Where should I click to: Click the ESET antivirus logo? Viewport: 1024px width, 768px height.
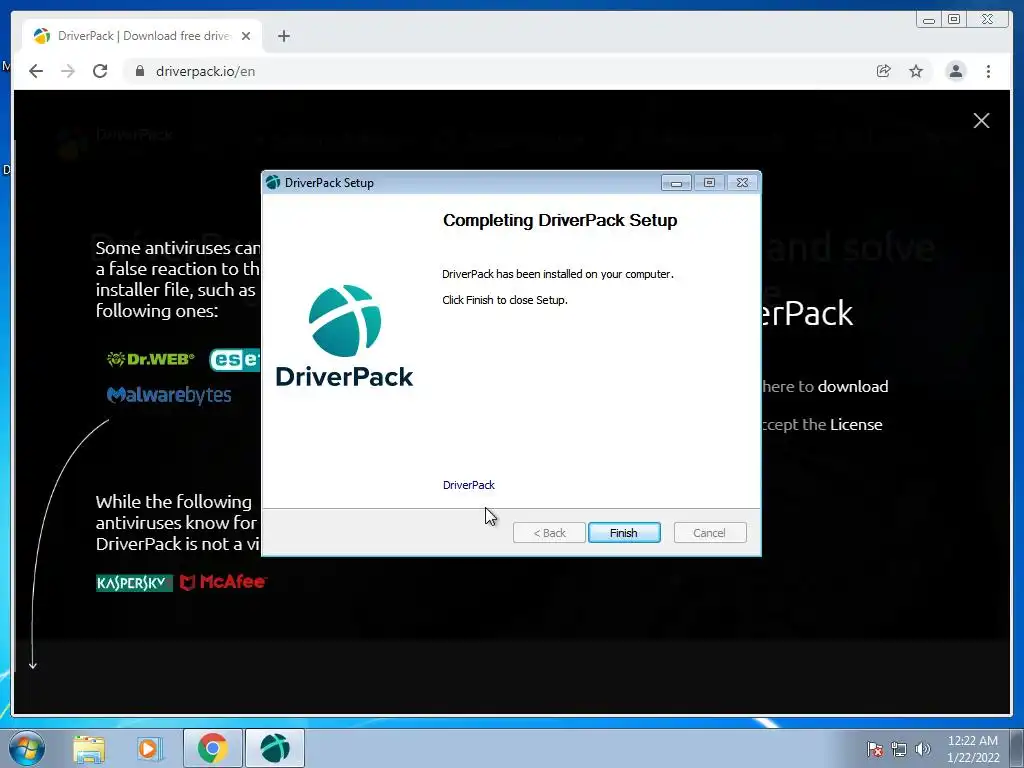point(234,360)
